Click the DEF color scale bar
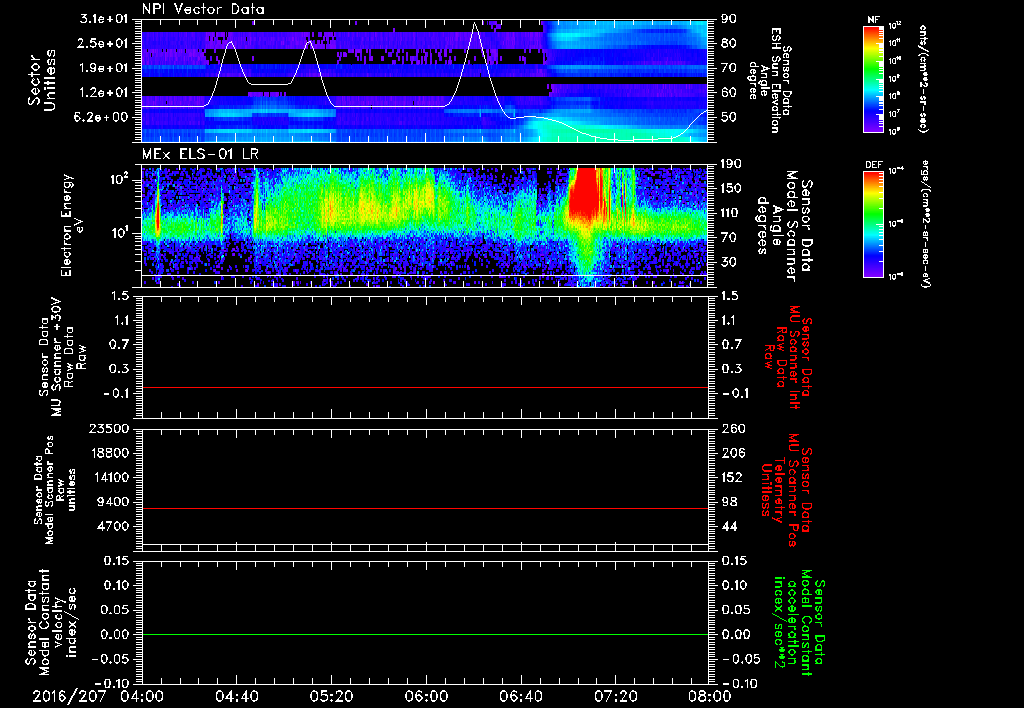The height and width of the screenshot is (708, 1024). 873,222
